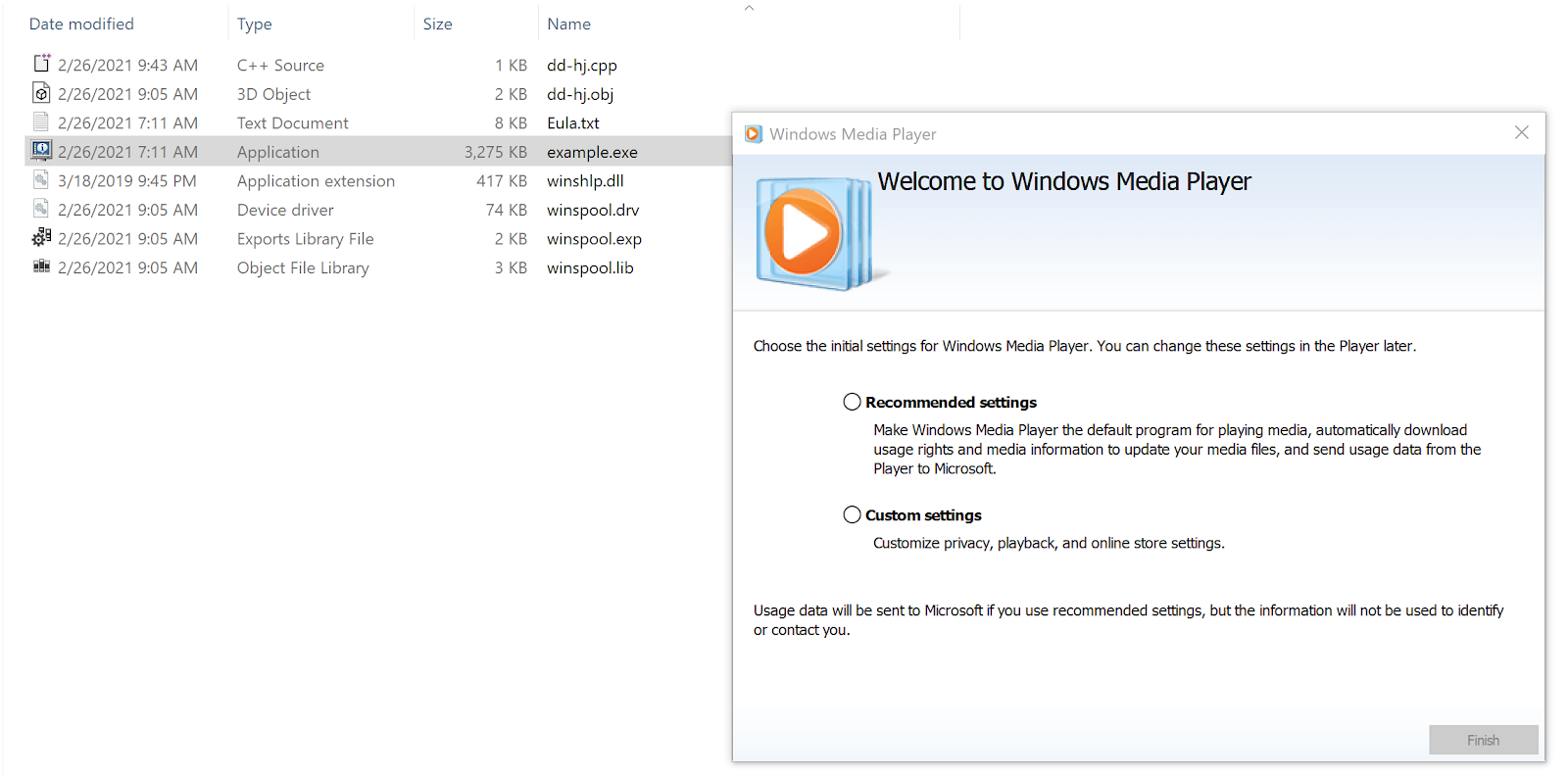The width and height of the screenshot is (1568, 777).
Task: Click the Recommended settings label text
Action: click(951, 402)
